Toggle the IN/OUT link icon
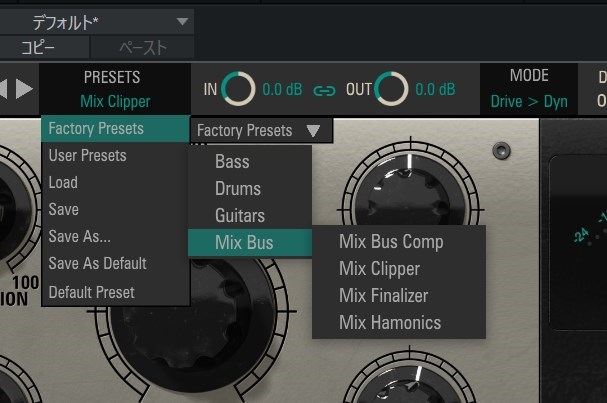 click(325, 90)
